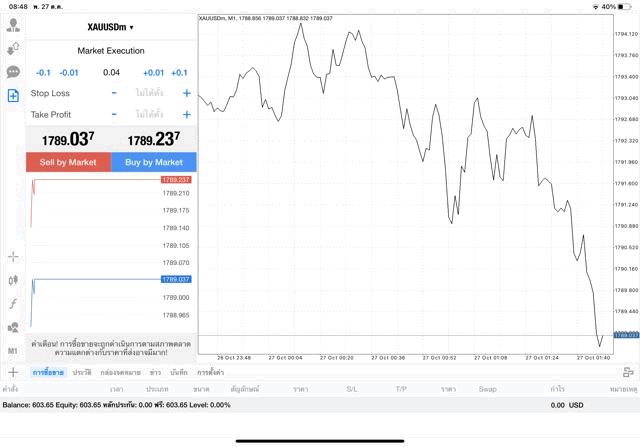Screen dimensions: 640x447
Task: Open the objects shapes icon
Action: click(x=13, y=327)
